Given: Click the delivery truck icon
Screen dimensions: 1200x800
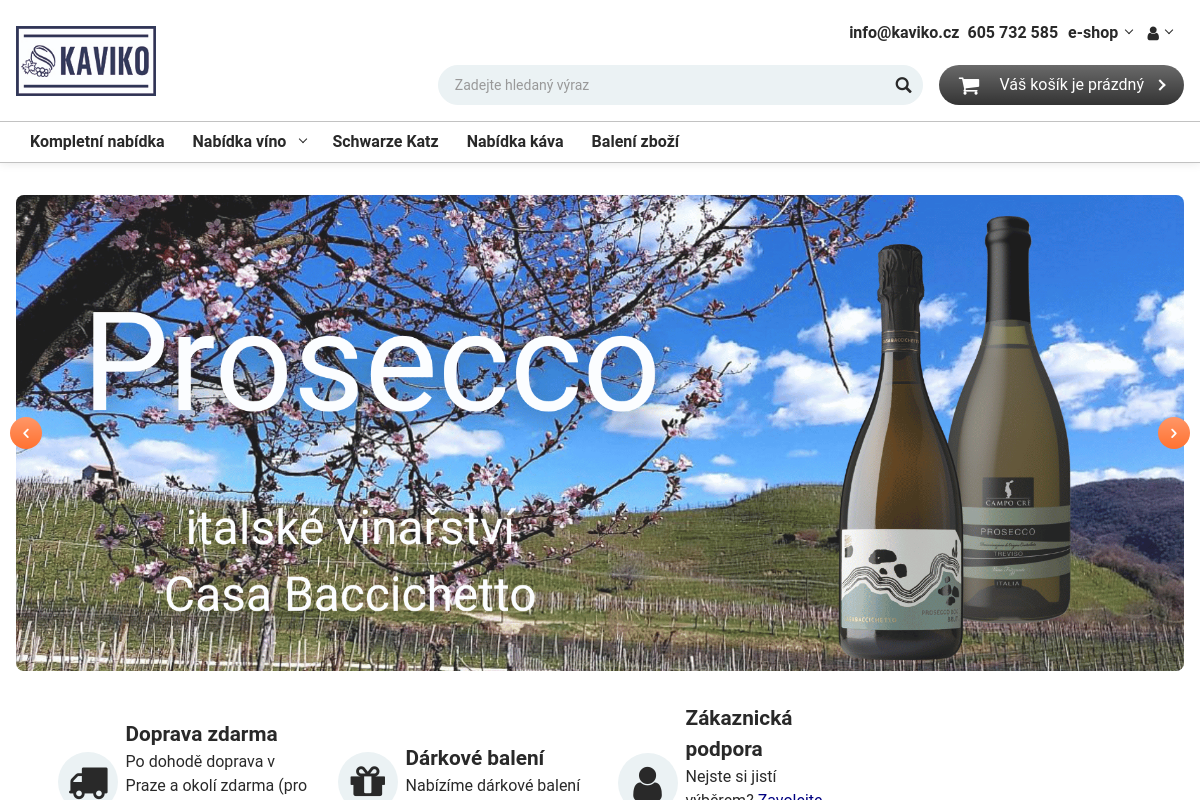Looking at the screenshot, I should tap(88, 780).
